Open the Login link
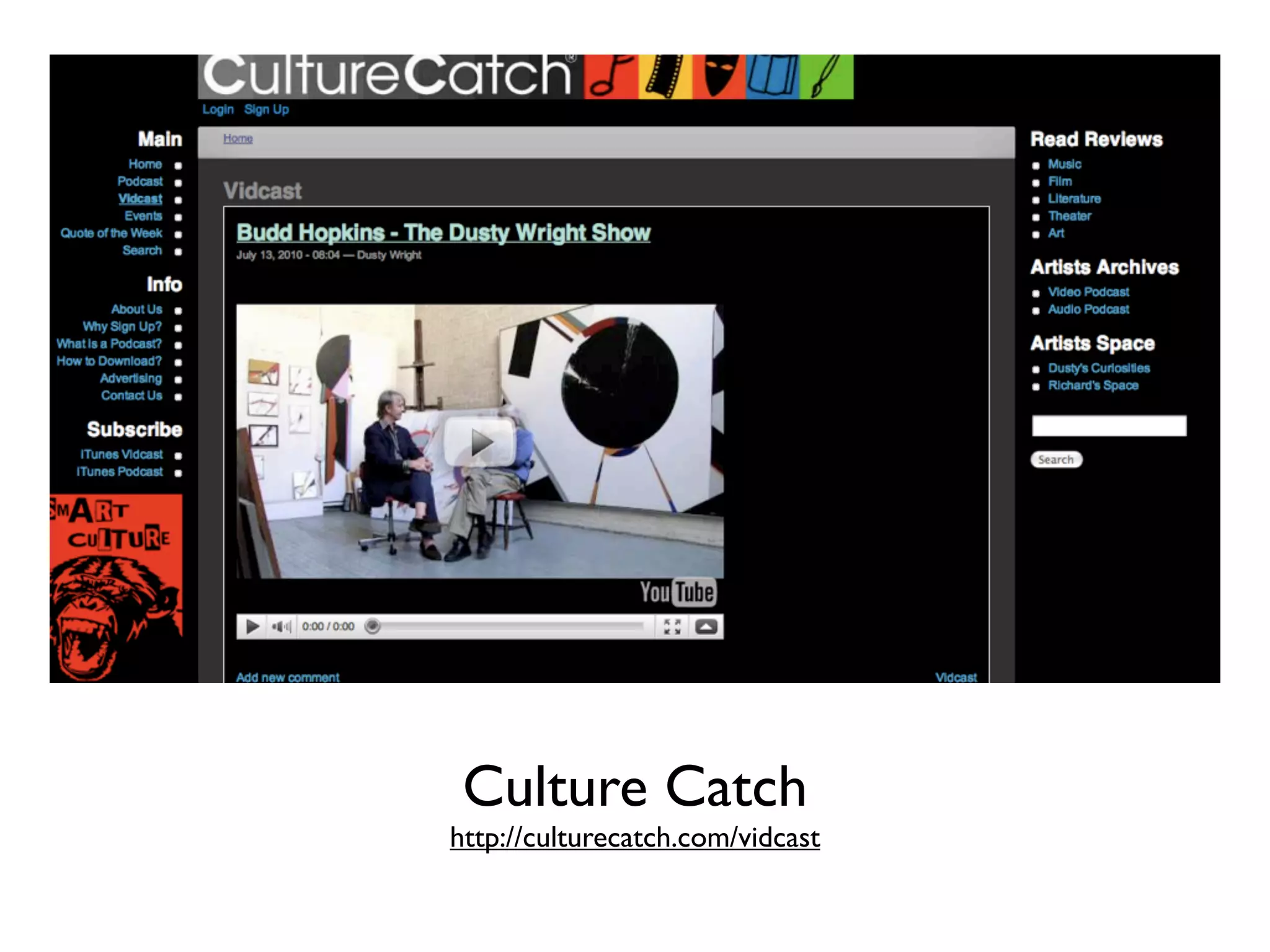 218,110
